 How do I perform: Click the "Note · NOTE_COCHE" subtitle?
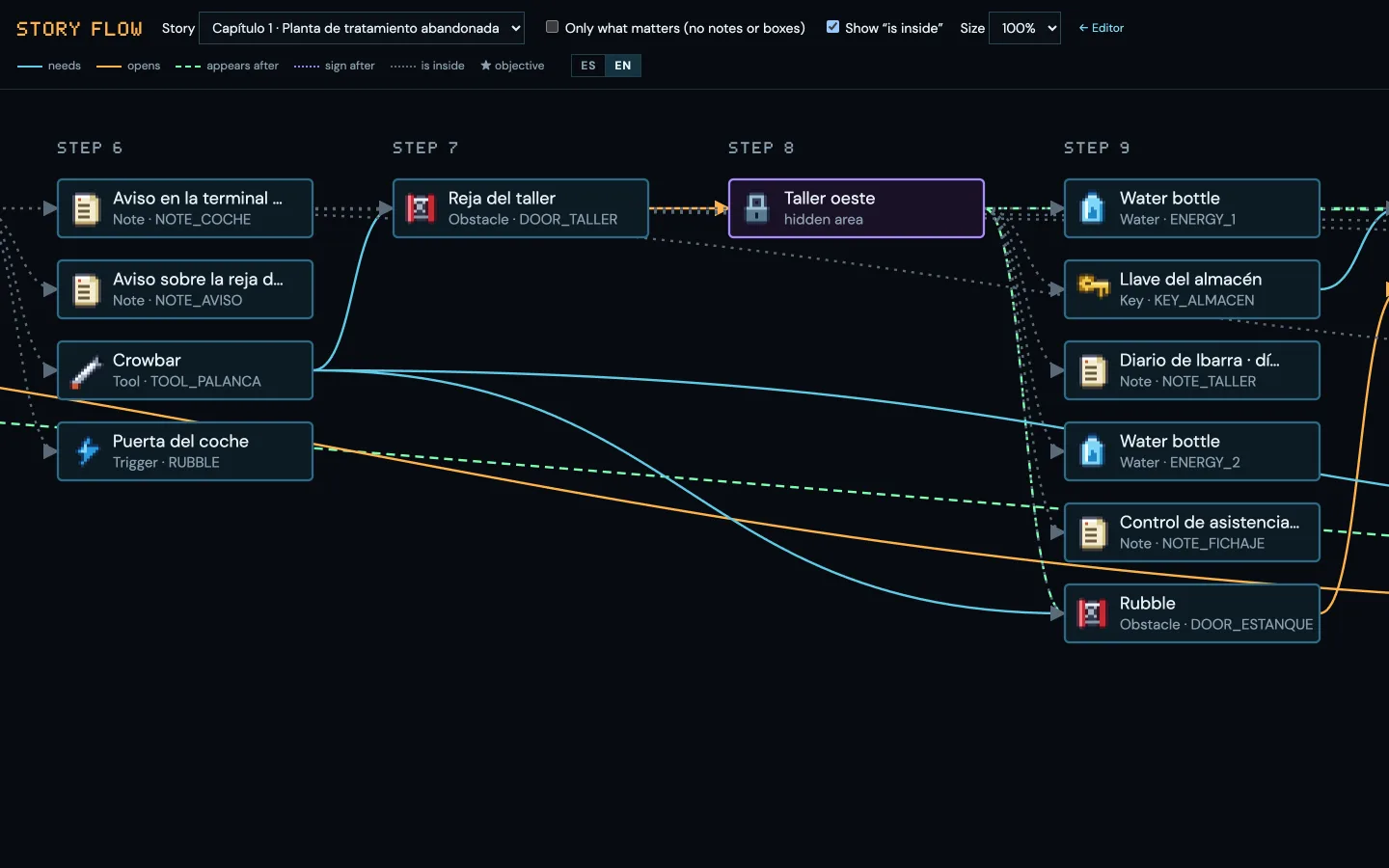coord(181,220)
